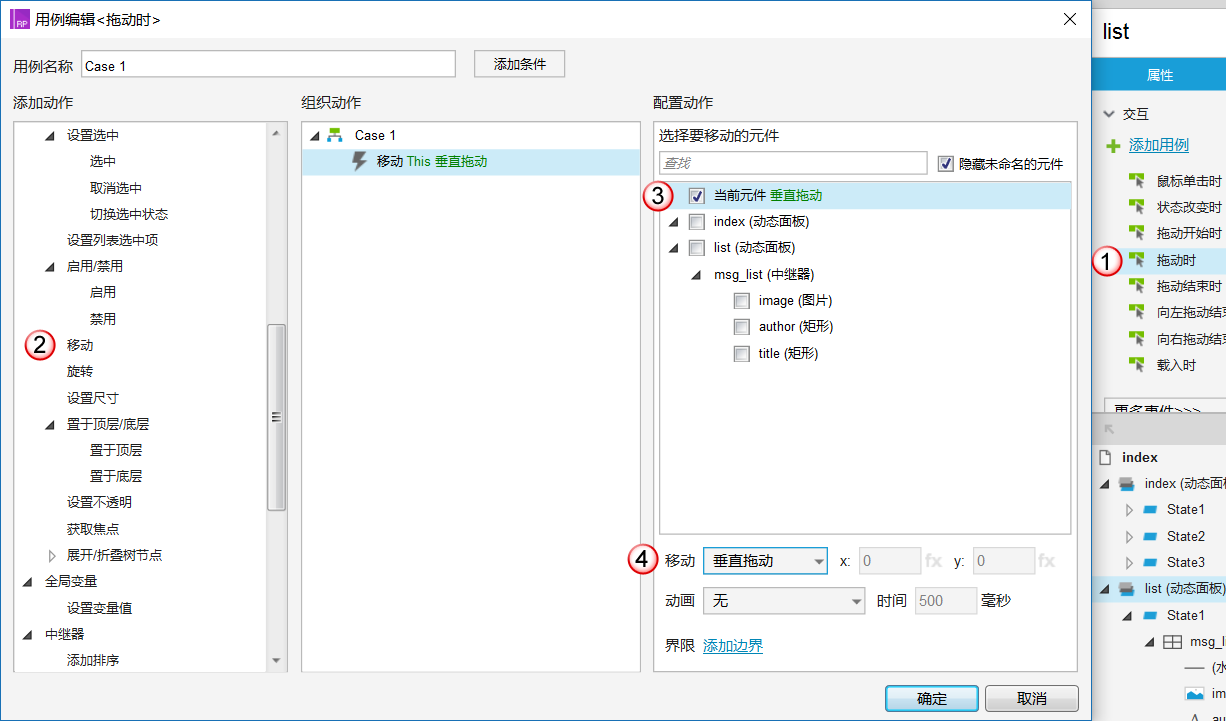This screenshot has height=721, width=1226.
Task: Open the 移动 垂直拖动 dropdown
Action: point(765,561)
